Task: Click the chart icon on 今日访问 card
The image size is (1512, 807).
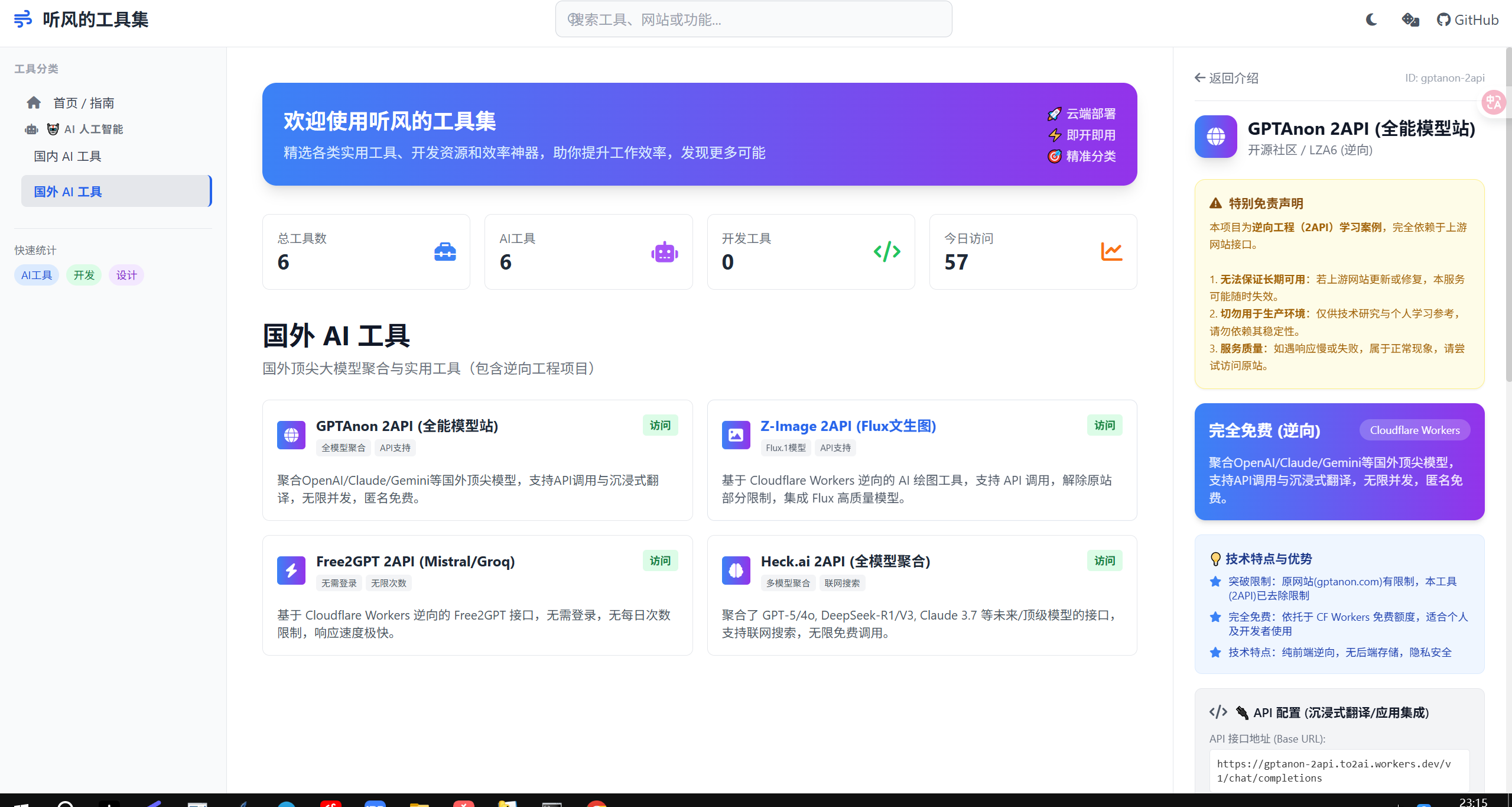Action: (x=1111, y=252)
